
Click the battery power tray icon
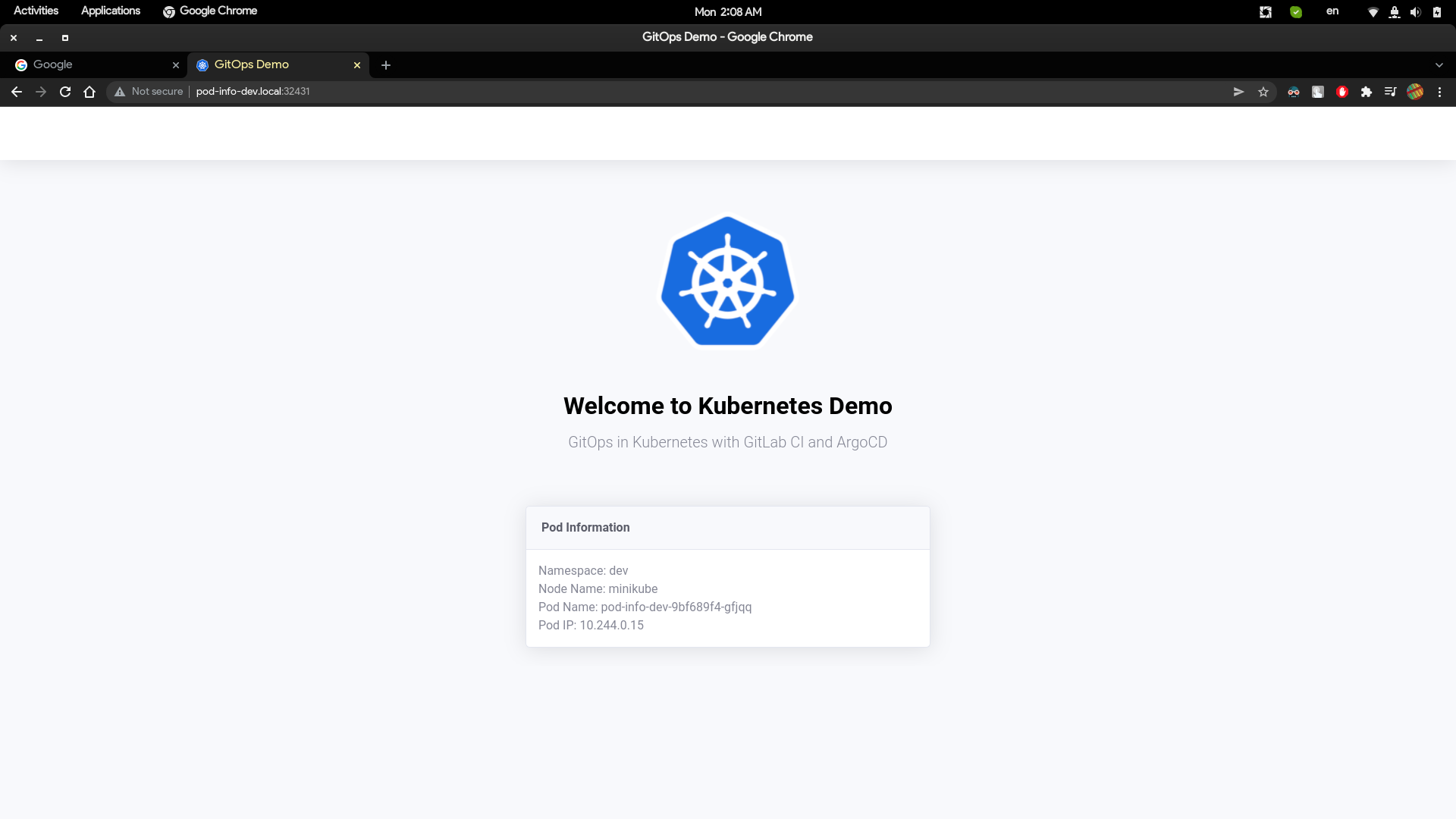1437,12
